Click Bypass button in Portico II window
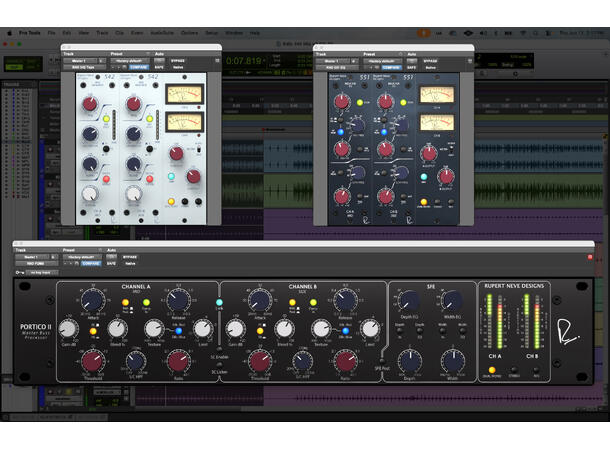Image resolution: width=610 pixels, height=450 pixels. click(x=130, y=257)
